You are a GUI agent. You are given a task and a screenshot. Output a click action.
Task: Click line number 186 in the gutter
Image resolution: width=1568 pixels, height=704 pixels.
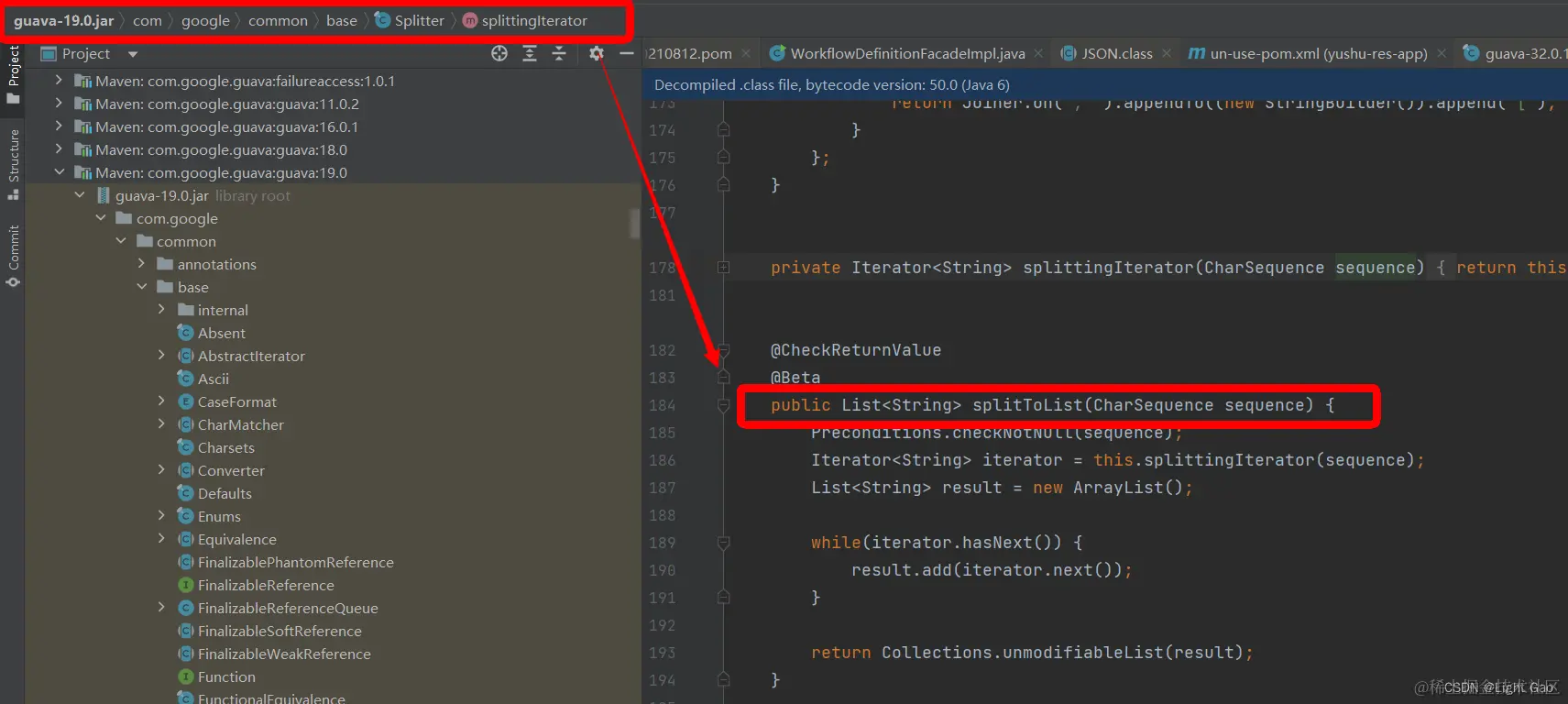tap(663, 460)
